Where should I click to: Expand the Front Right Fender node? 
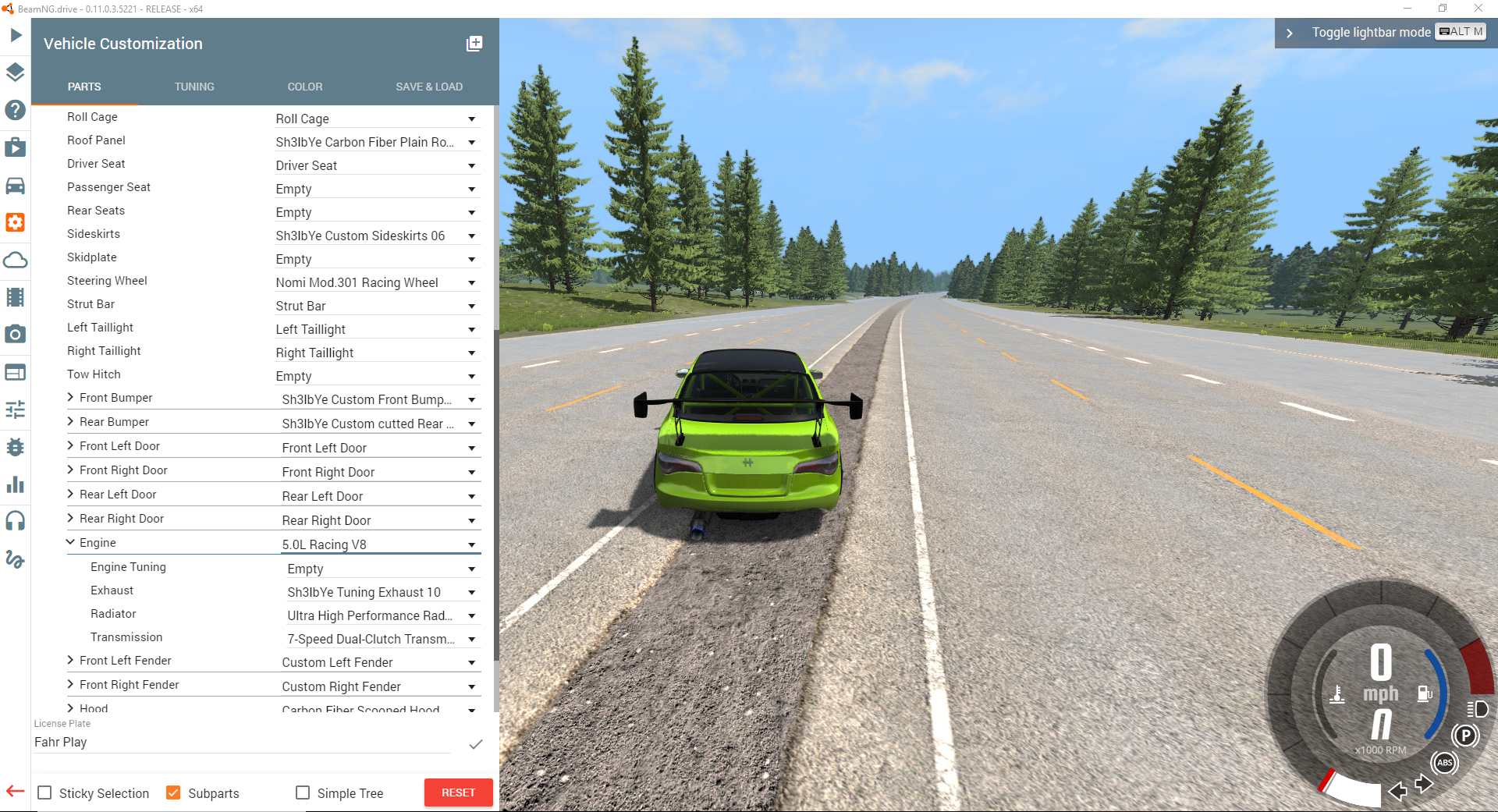click(x=70, y=684)
